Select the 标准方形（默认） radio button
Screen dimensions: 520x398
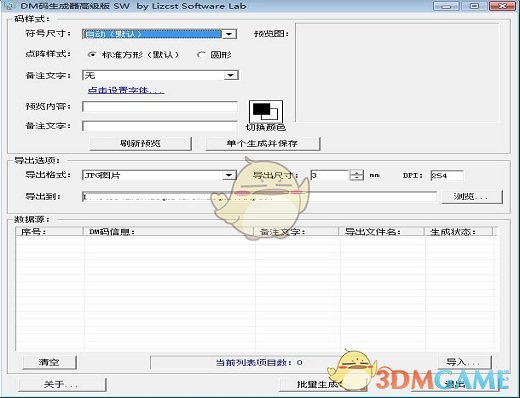point(92,55)
